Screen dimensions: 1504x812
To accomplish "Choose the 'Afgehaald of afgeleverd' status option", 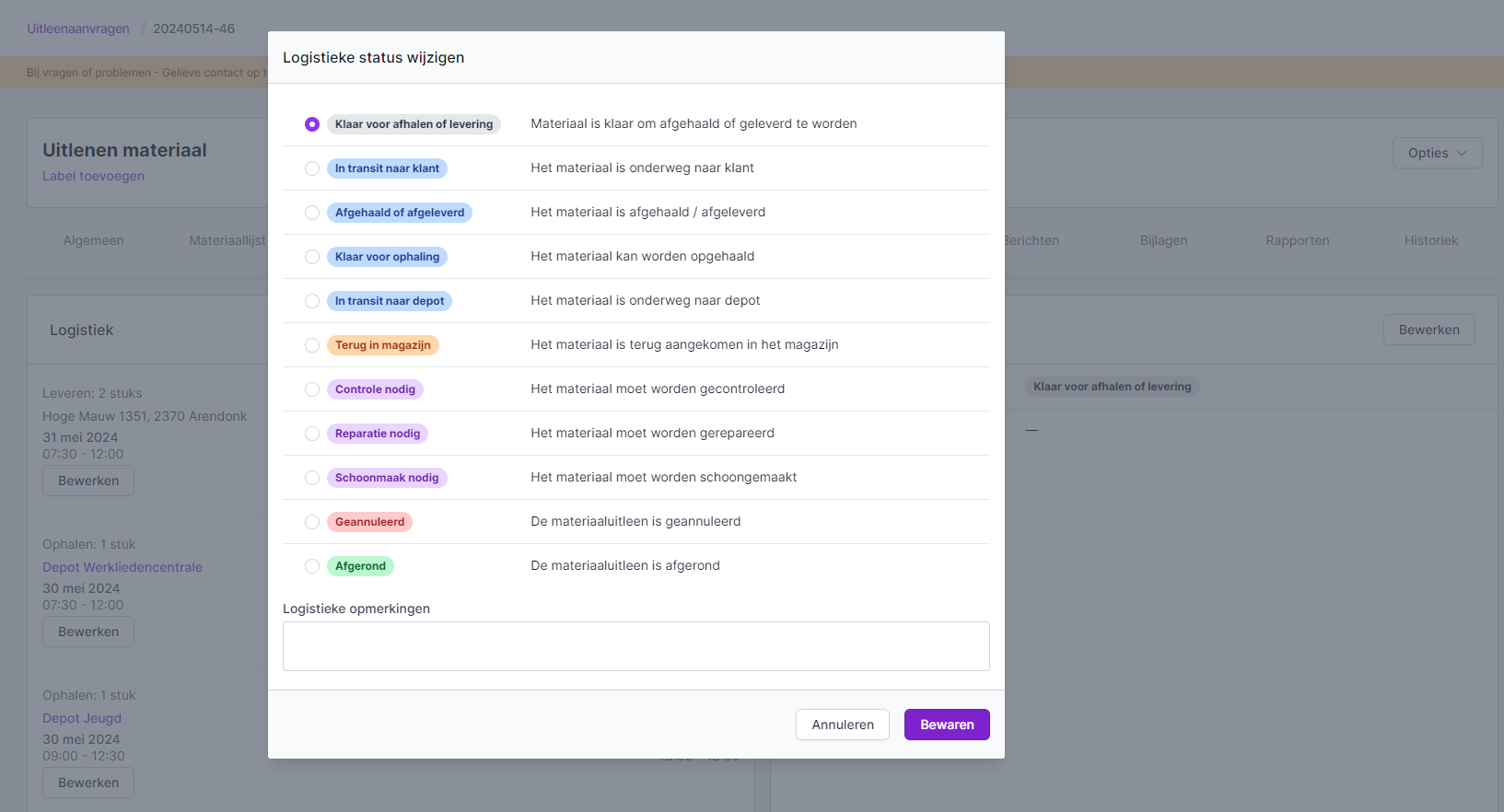I will pyautogui.click(x=312, y=213).
